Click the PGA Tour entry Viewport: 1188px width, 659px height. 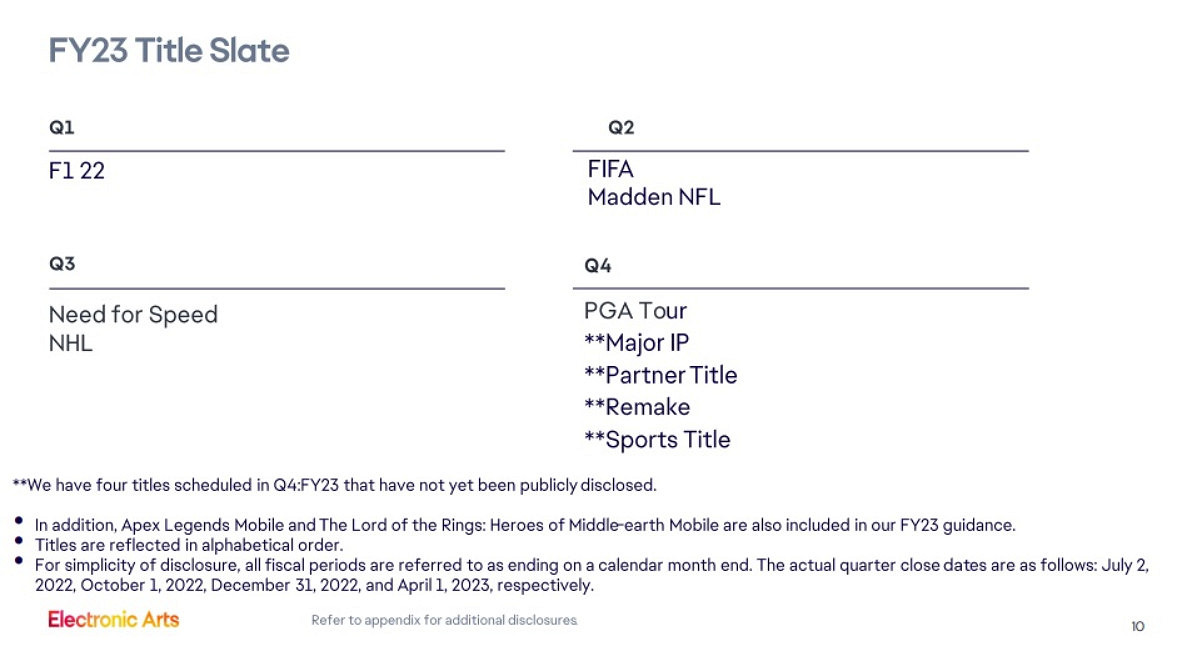pyautogui.click(x=635, y=311)
